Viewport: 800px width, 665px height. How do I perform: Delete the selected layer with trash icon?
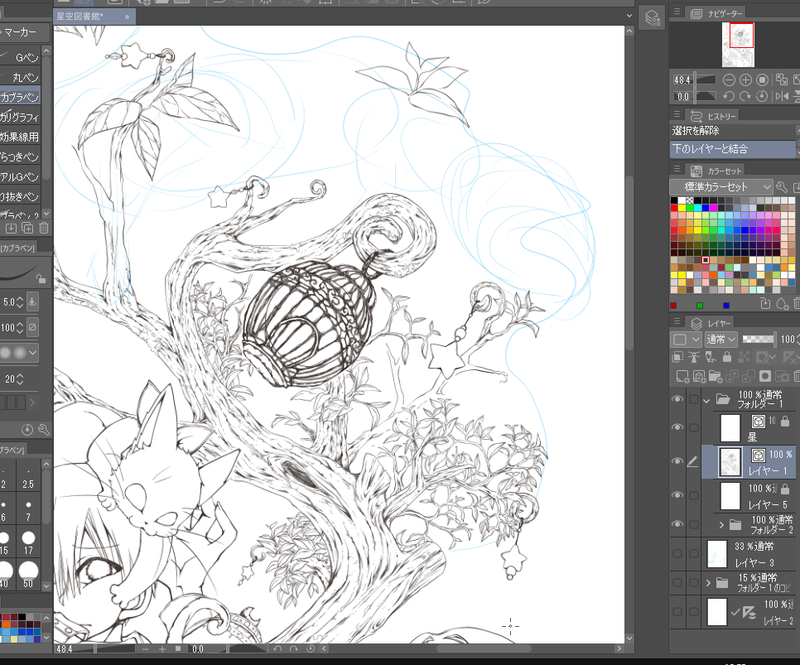point(796,377)
